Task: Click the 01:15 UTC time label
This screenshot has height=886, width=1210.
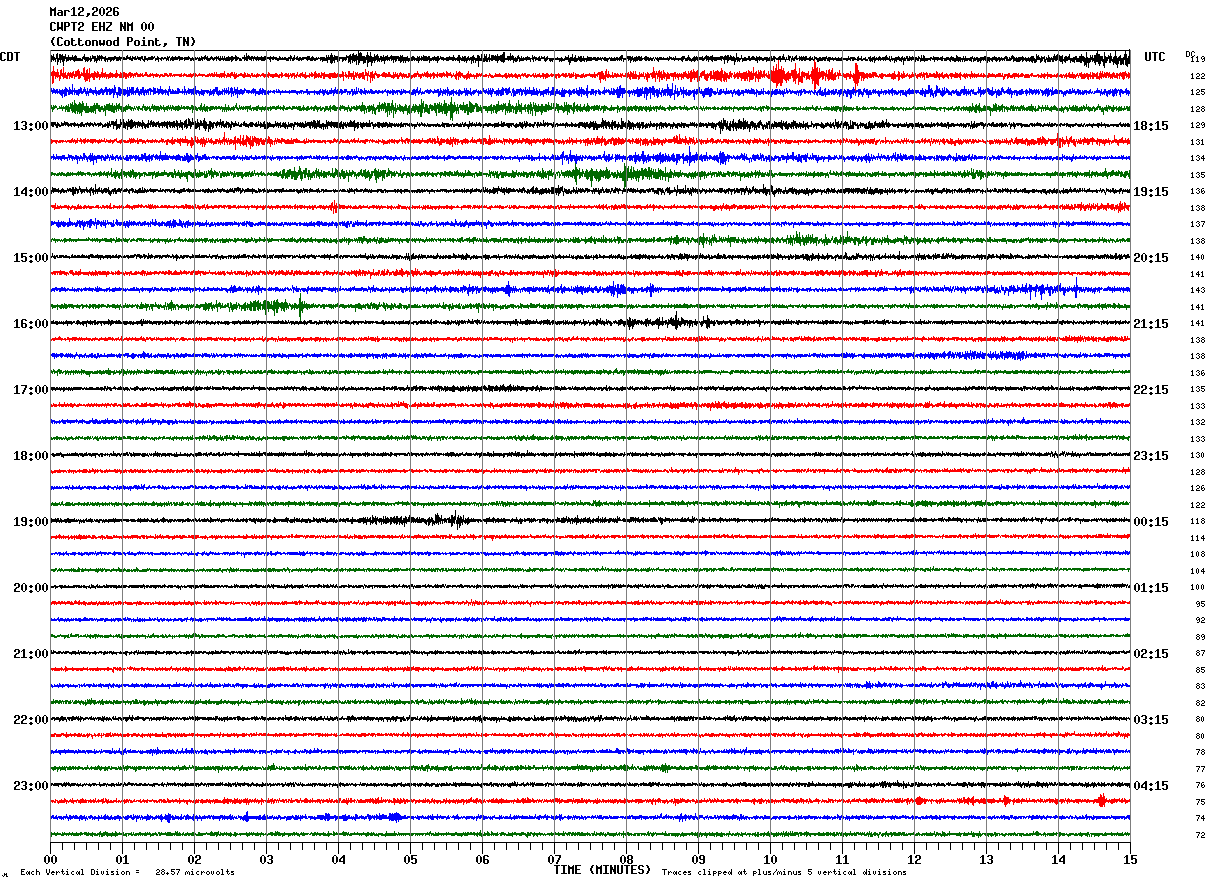Action: tap(1151, 588)
